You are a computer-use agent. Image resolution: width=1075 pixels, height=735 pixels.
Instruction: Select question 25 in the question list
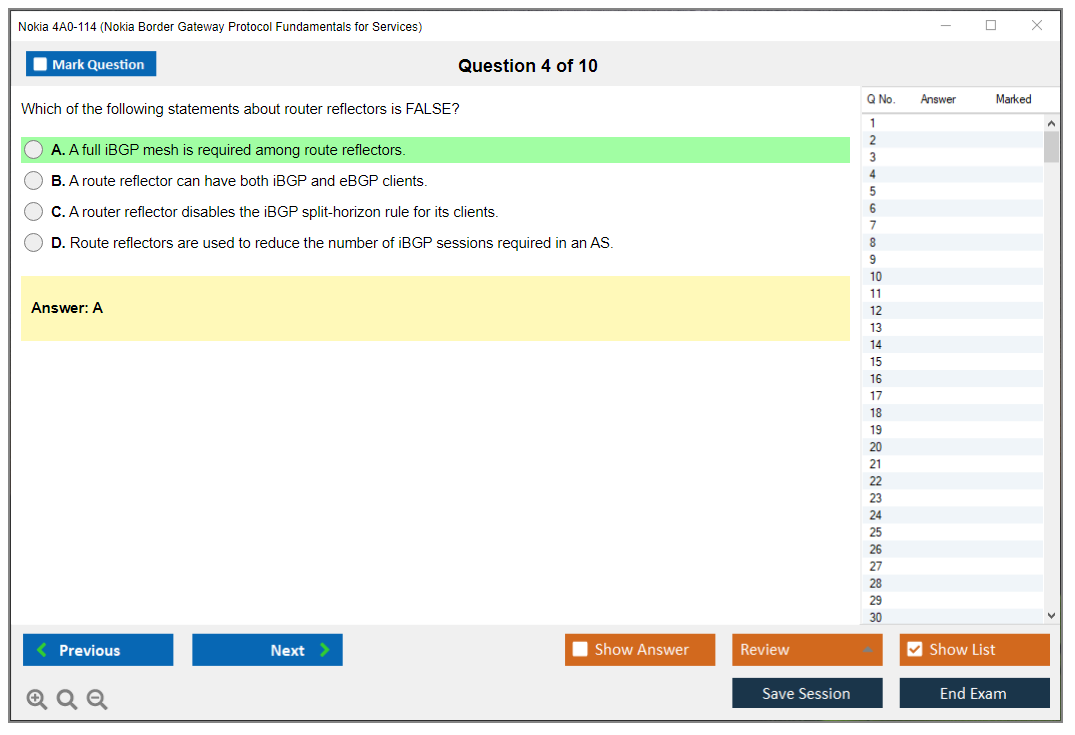tap(876, 532)
